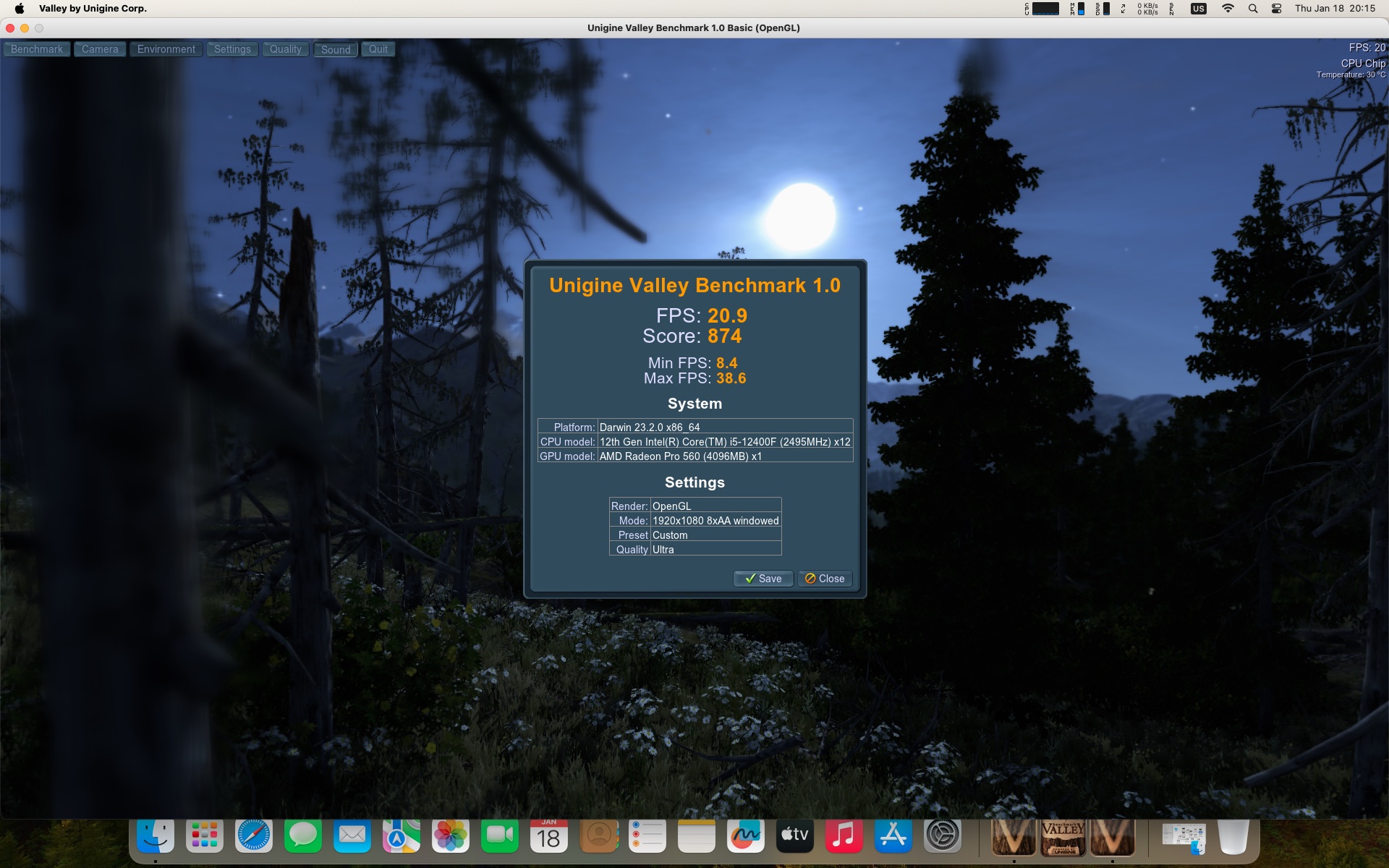Open the App Store dock icon
The image size is (1389, 868).
pos(893,836)
